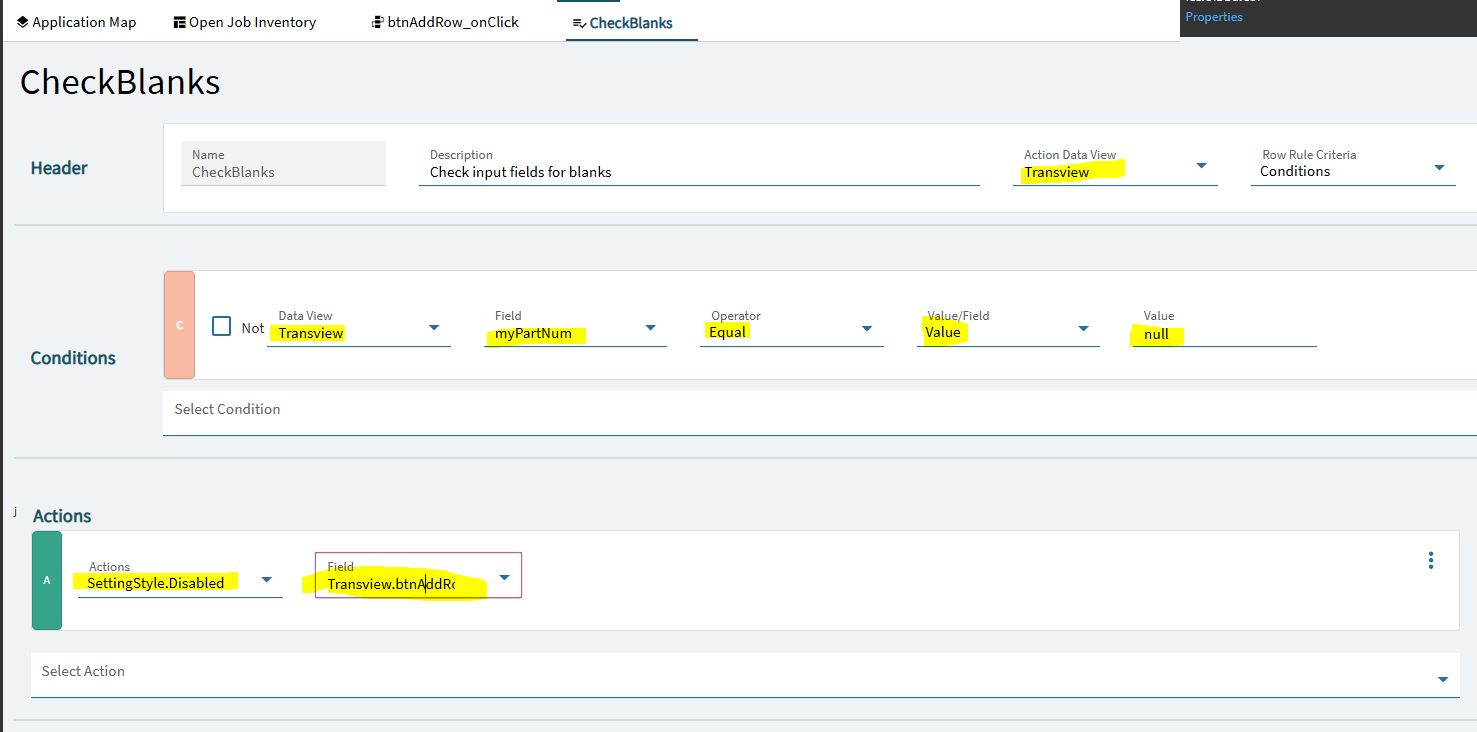Expand the Value/Field dropdown
The width and height of the screenshot is (1477, 732).
tap(1083, 327)
